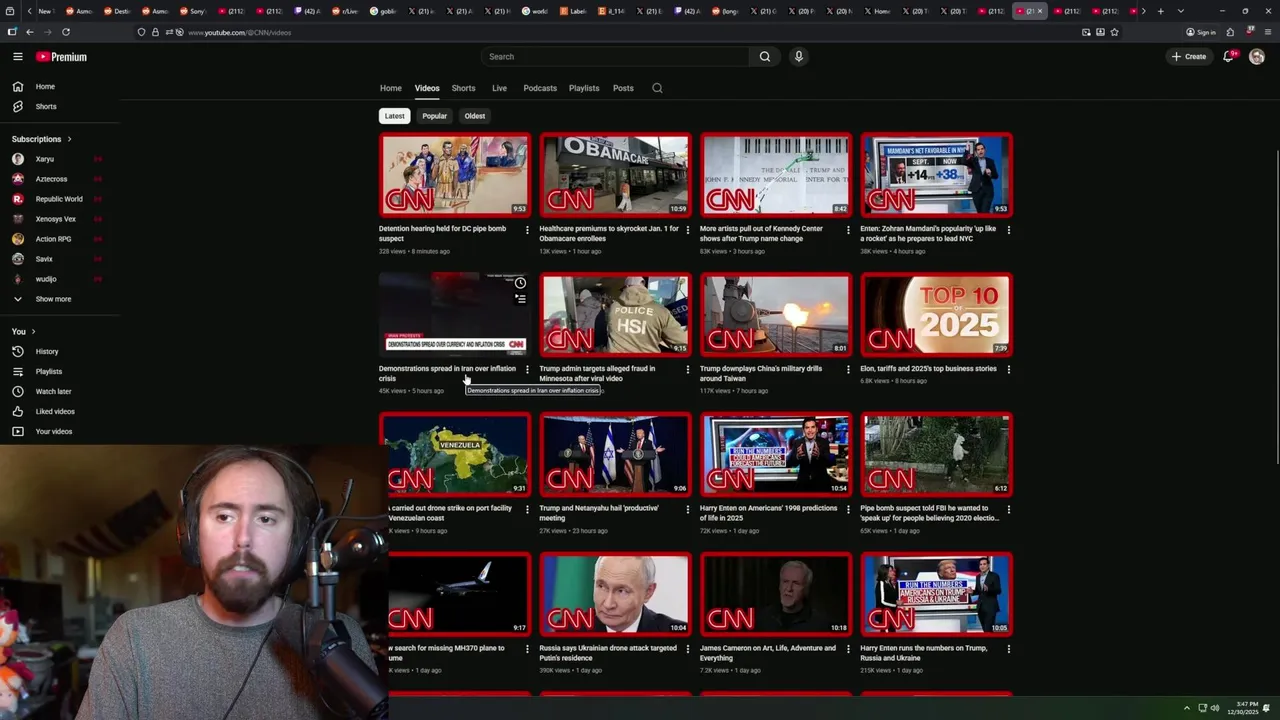Bookmark the page with the star icon

pyautogui.click(x=1114, y=32)
